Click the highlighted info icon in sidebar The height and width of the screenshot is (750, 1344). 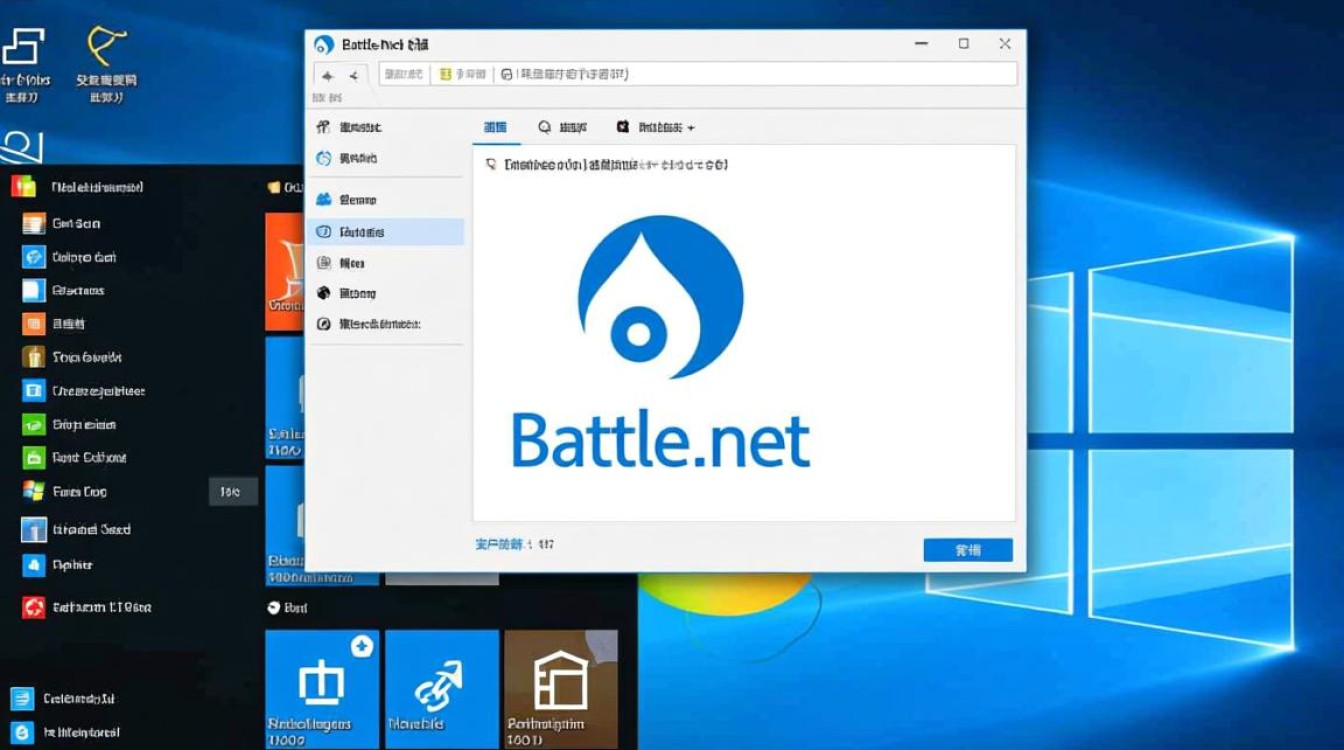coord(322,231)
